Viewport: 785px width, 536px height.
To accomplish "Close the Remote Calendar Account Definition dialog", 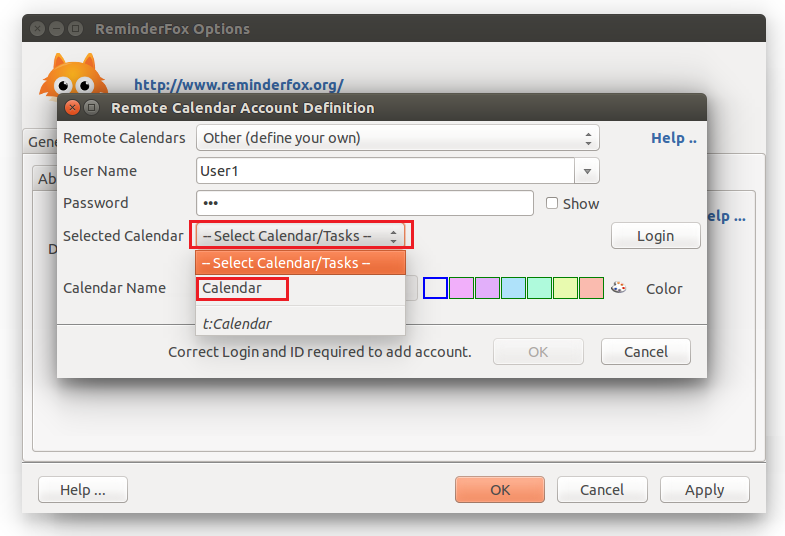I will pos(73,108).
